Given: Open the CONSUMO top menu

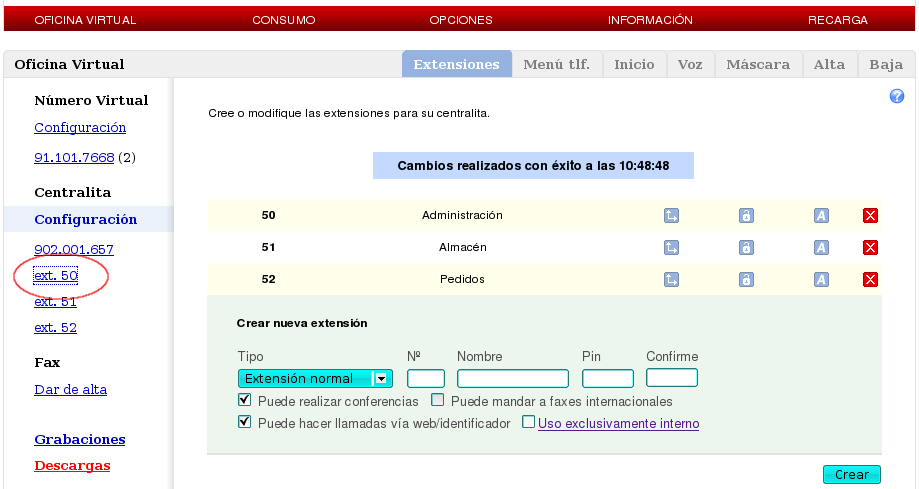Looking at the screenshot, I should (x=283, y=20).
